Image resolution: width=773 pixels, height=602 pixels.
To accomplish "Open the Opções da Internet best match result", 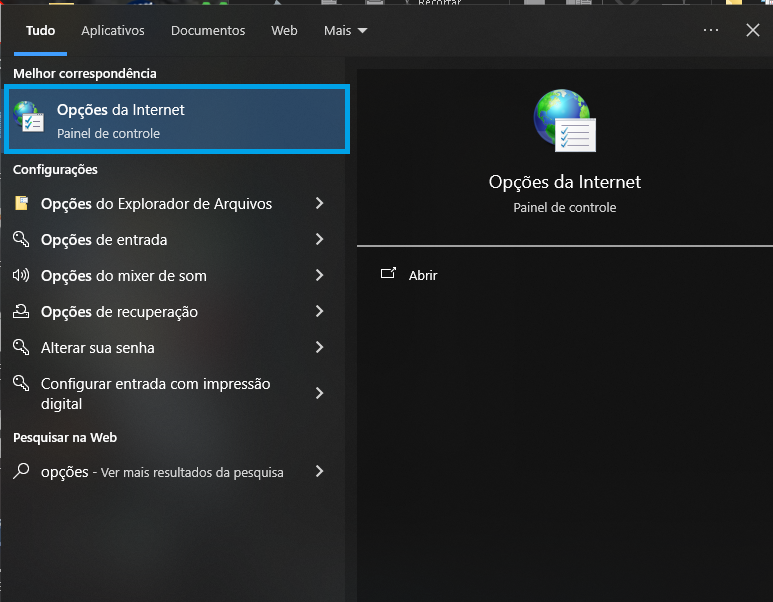I will point(177,119).
